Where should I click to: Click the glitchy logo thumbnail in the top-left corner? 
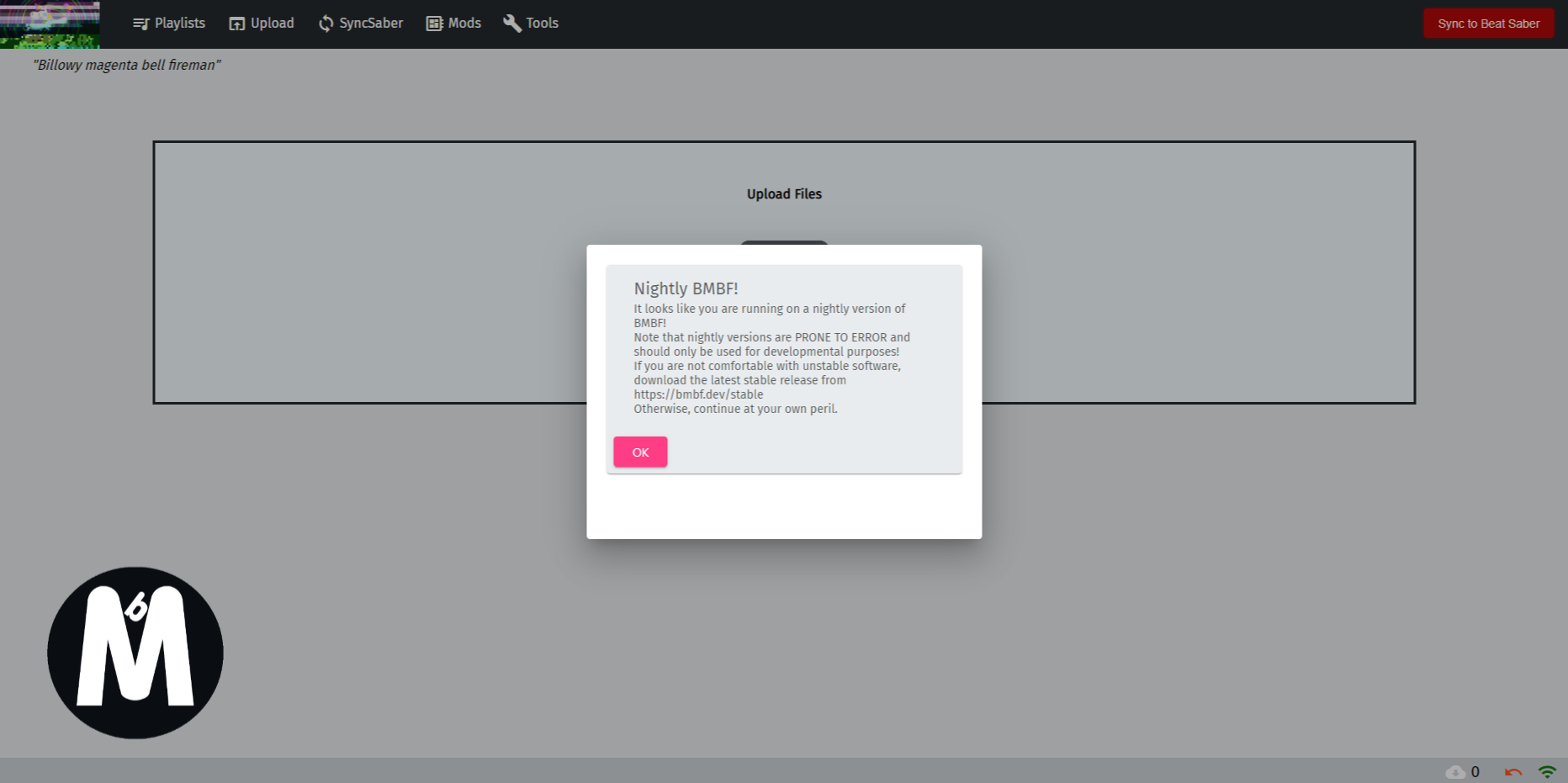(x=50, y=24)
